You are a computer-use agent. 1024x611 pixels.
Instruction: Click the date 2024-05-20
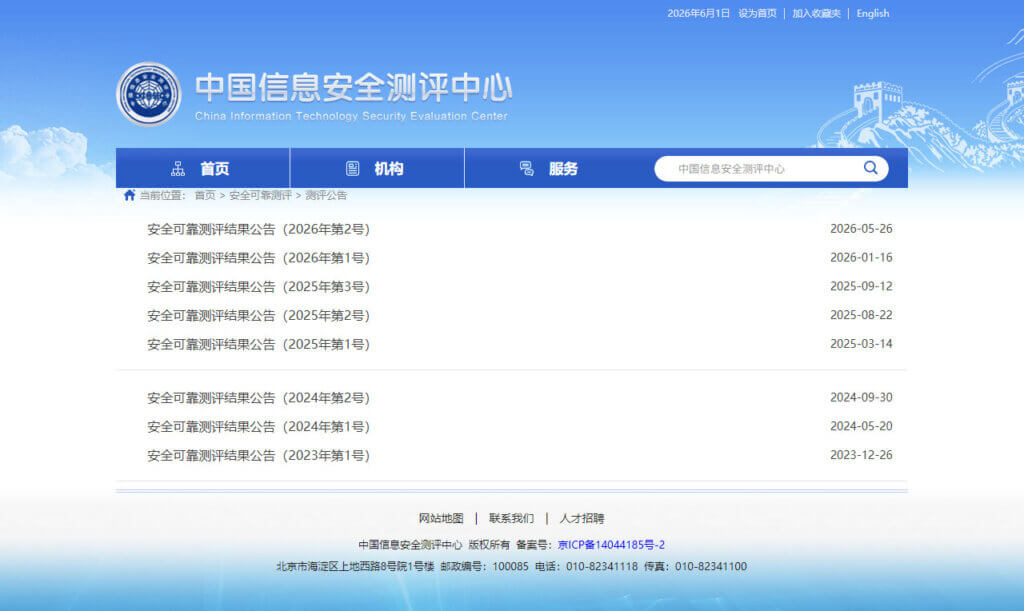861,426
